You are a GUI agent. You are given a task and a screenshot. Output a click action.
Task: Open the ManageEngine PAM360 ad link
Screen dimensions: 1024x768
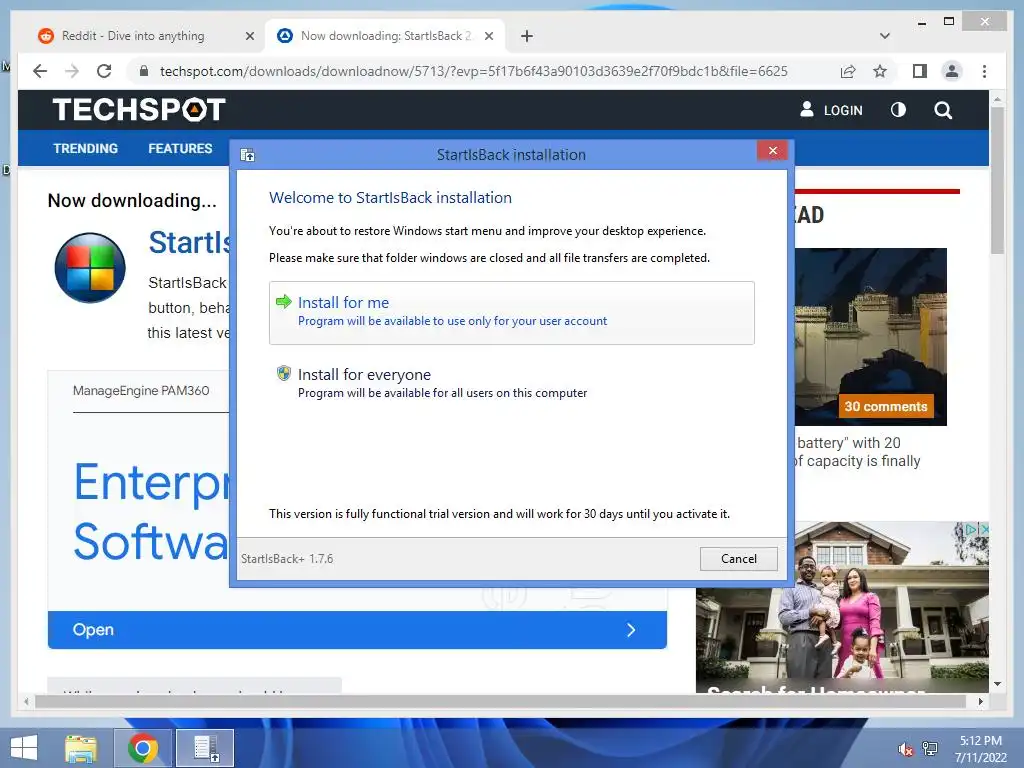[x=141, y=391]
